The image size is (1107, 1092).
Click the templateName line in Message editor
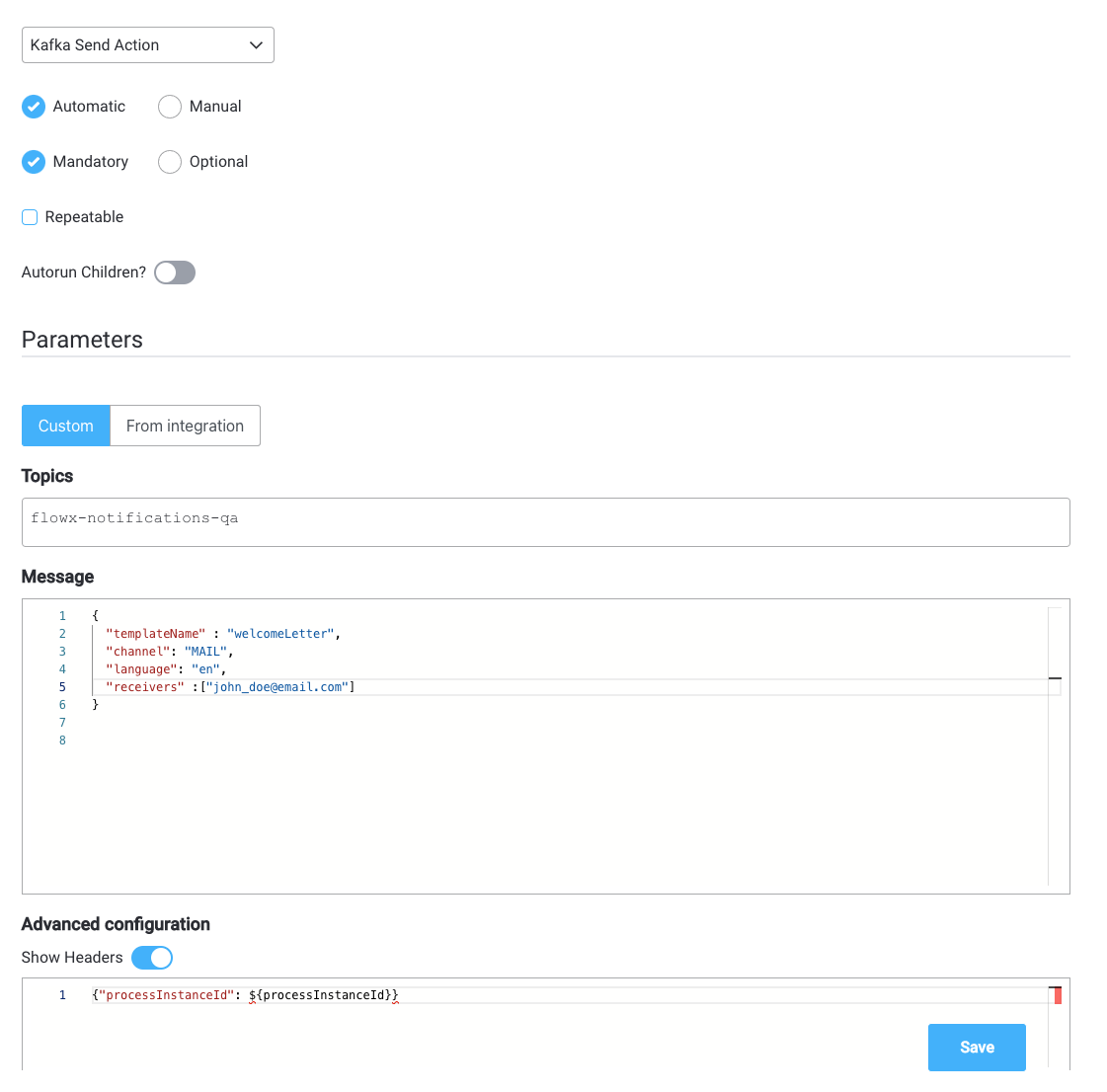pos(569,634)
